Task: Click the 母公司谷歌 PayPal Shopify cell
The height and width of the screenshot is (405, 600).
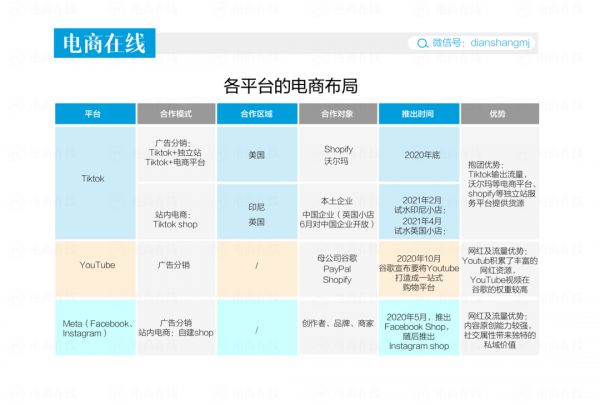Action: (338, 265)
